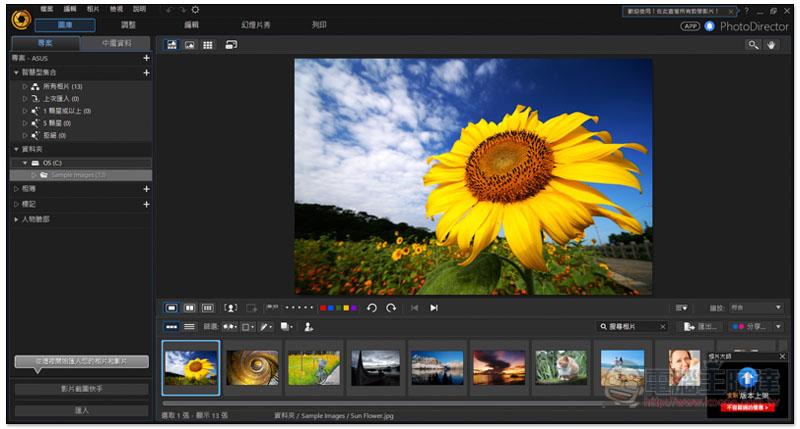Select the magnifier zoom tool
Screen dimensions: 800x429
753,45
